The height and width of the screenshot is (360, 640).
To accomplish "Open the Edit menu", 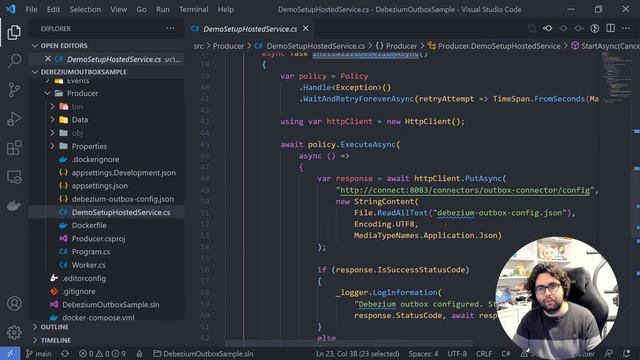I will [53, 9].
